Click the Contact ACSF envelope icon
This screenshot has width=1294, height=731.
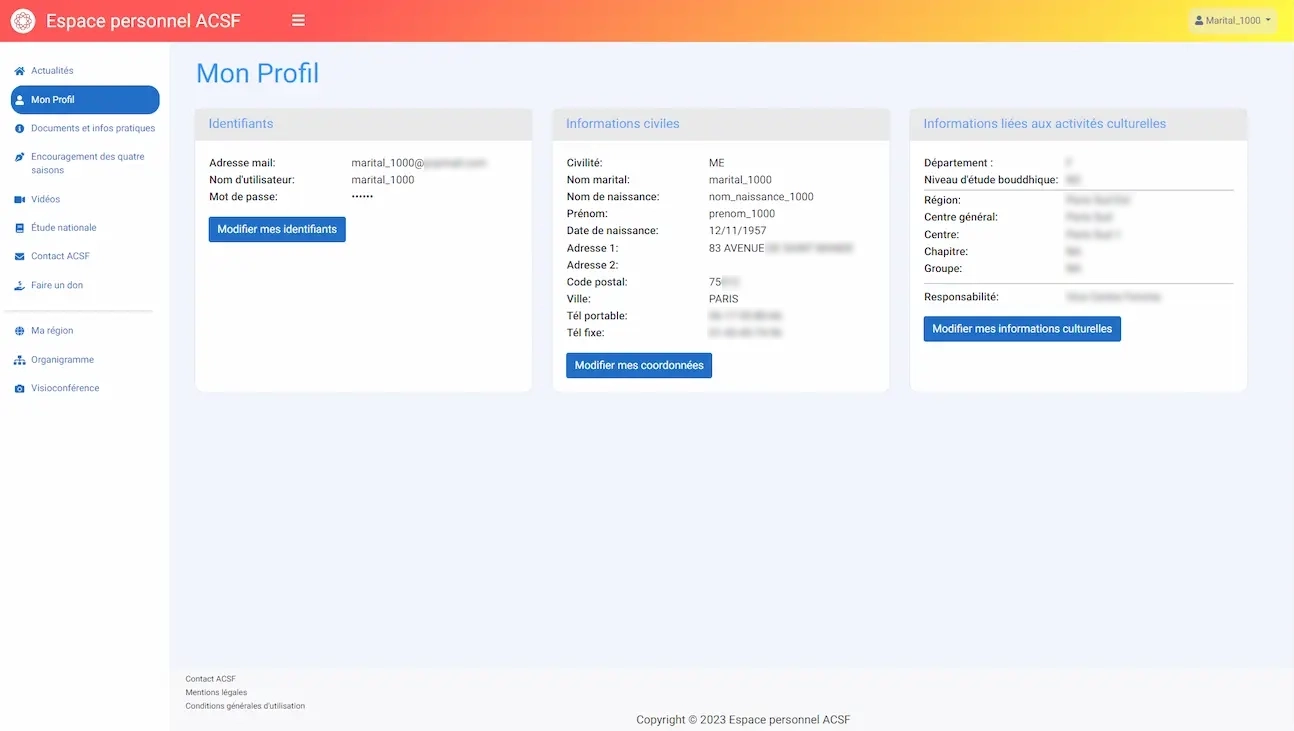(19, 257)
